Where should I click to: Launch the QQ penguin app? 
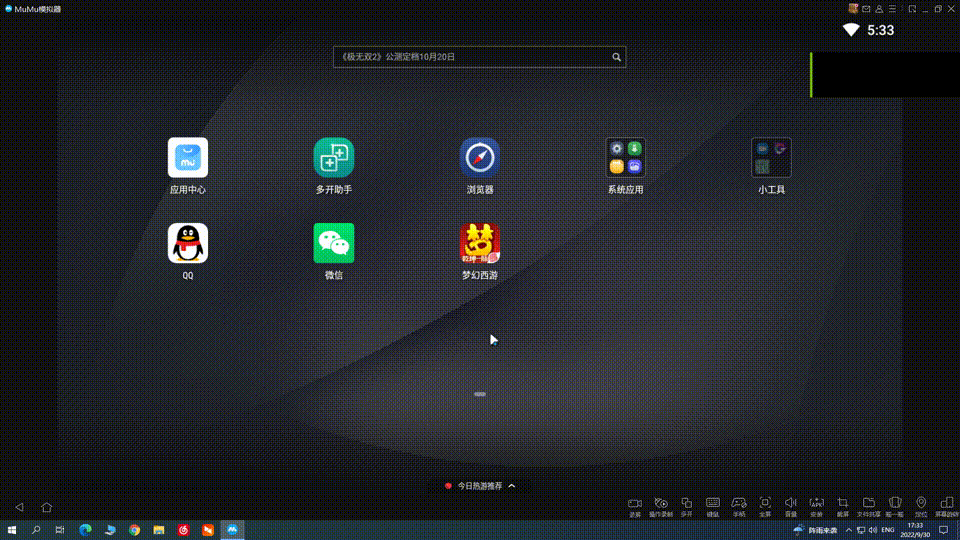[x=187, y=243]
